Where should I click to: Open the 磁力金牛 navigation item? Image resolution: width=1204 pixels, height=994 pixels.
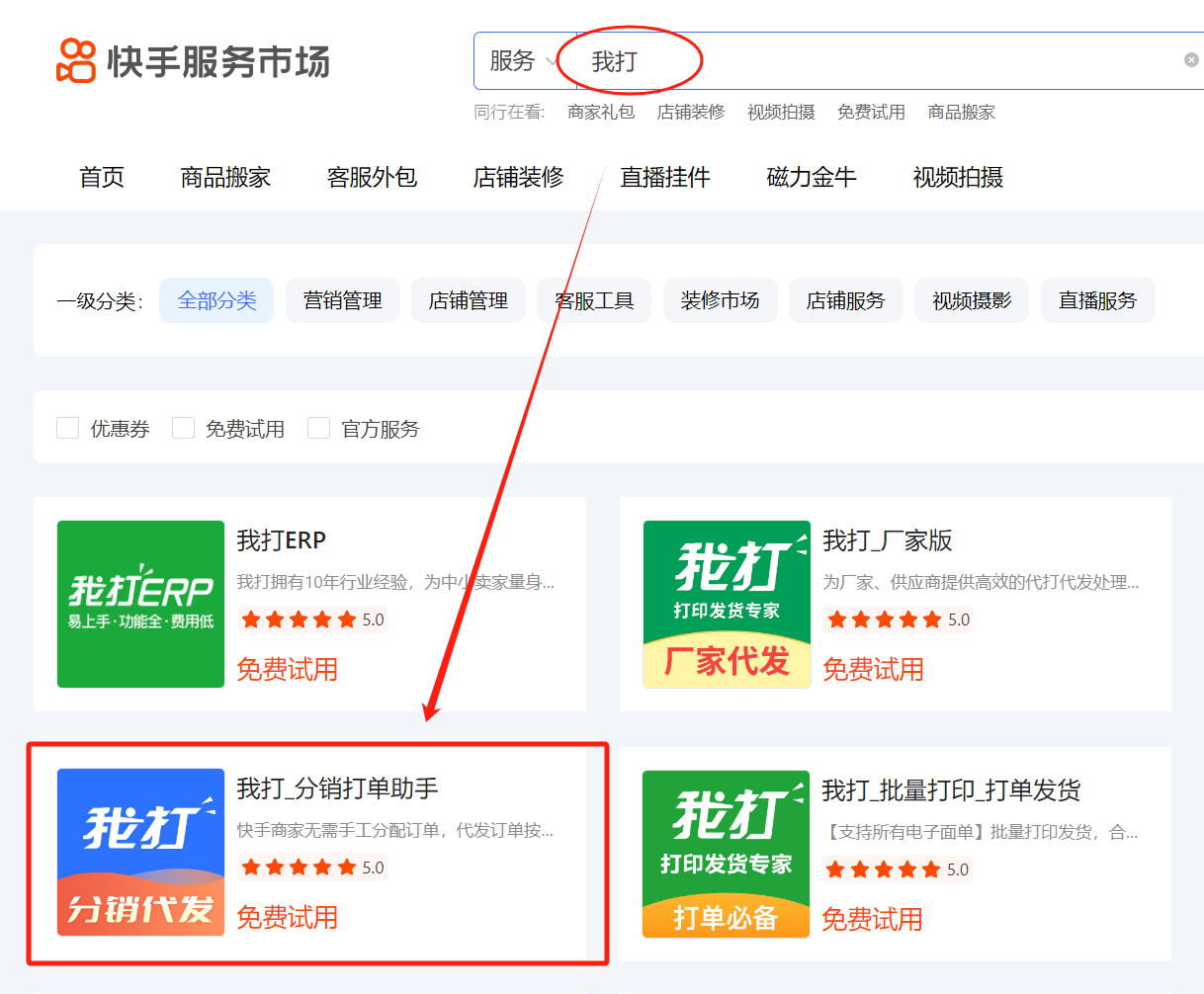[811, 177]
